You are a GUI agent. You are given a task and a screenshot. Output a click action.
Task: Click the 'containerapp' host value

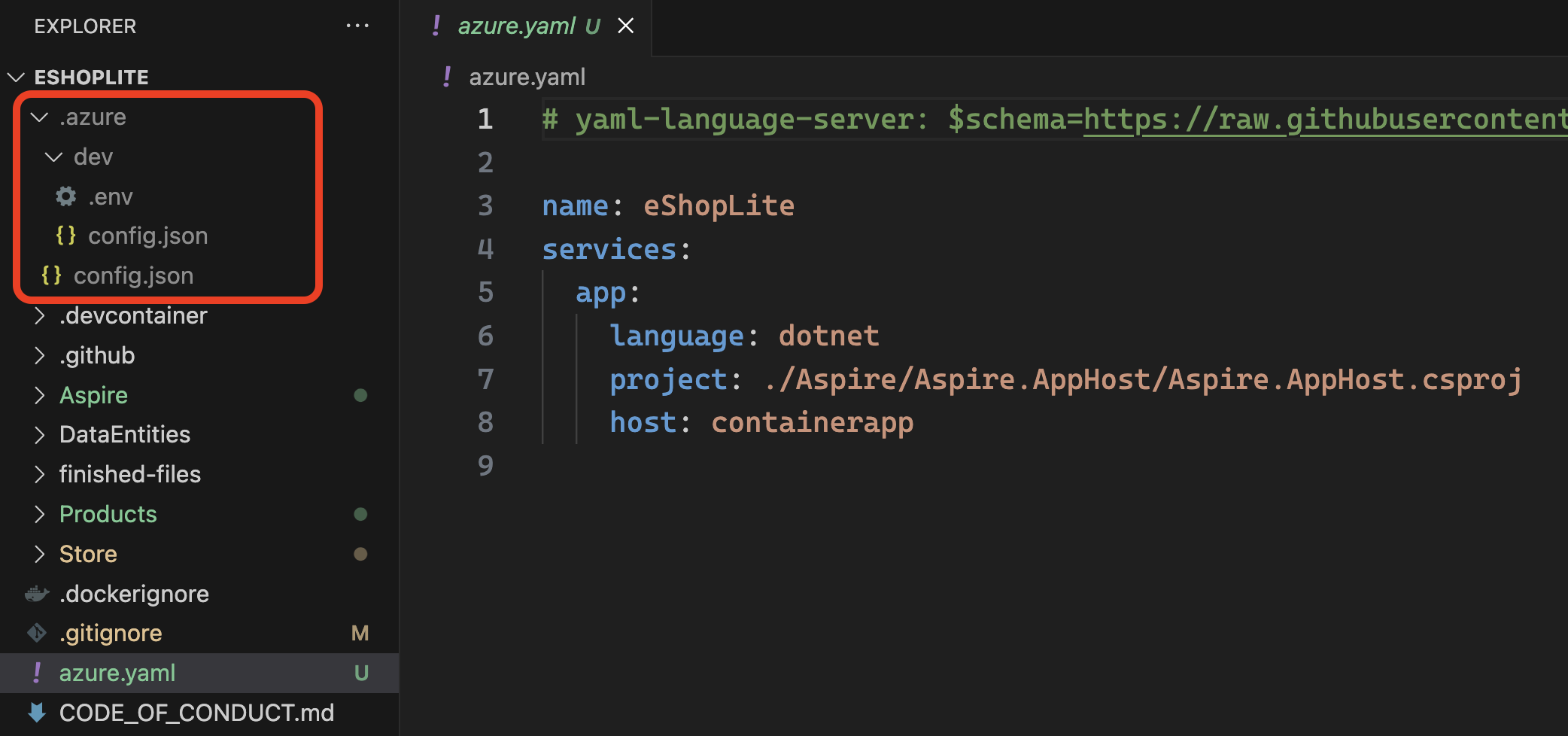tap(813, 423)
